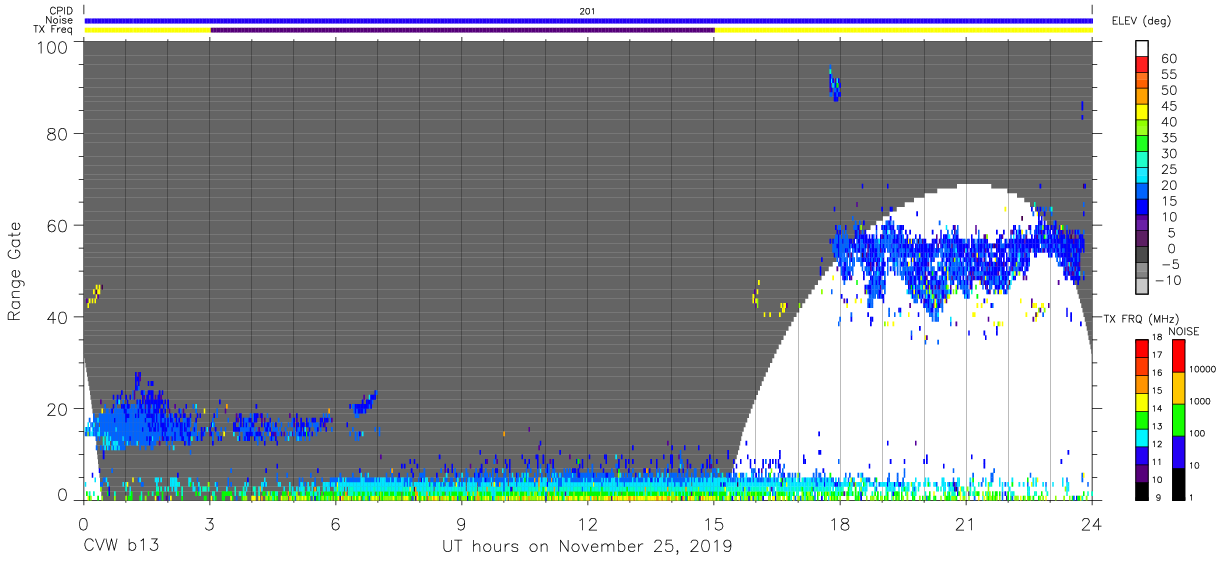Click the Range Gate axis label
The width and height of the screenshot is (1228, 567).
point(15,272)
